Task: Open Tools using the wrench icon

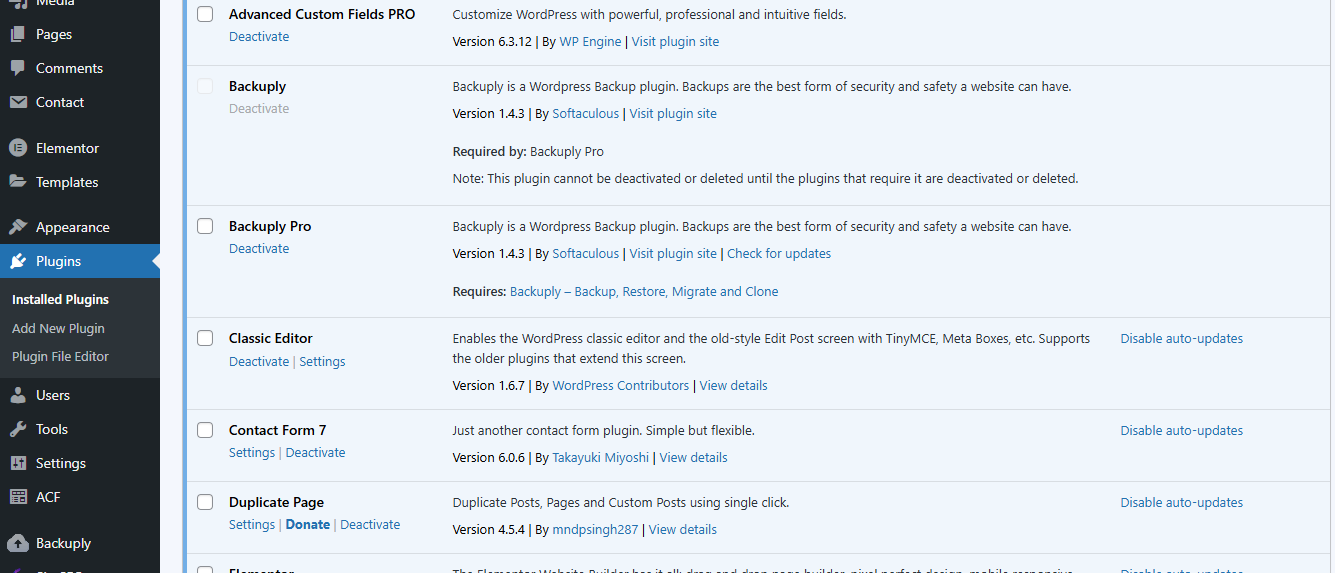Action: [x=18, y=429]
